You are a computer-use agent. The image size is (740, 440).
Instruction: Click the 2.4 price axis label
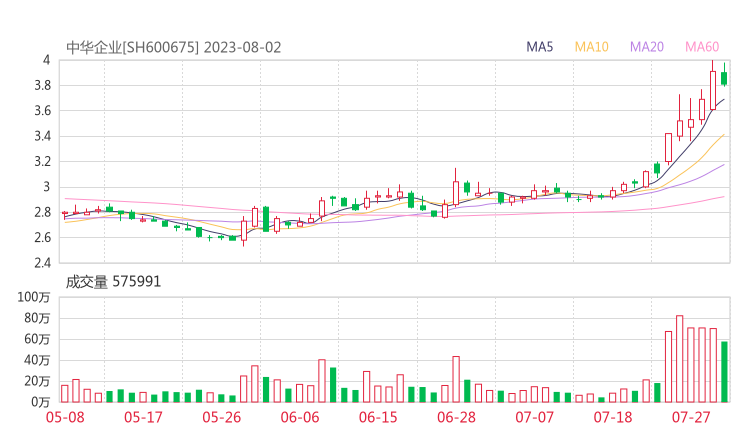(x=42, y=263)
